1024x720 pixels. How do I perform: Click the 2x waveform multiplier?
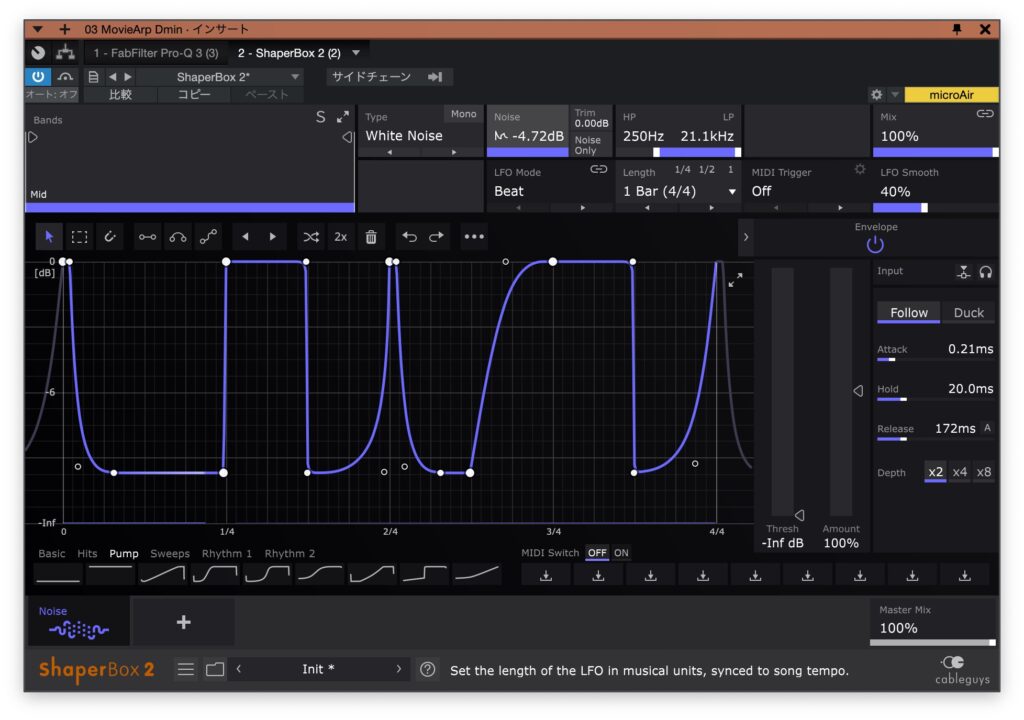pyautogui.click(x=341, y=236)
